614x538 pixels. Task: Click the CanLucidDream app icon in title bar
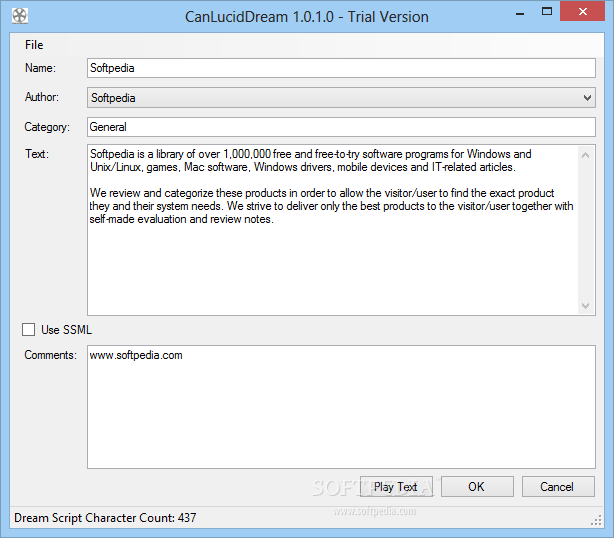click(x=20, y=16)
